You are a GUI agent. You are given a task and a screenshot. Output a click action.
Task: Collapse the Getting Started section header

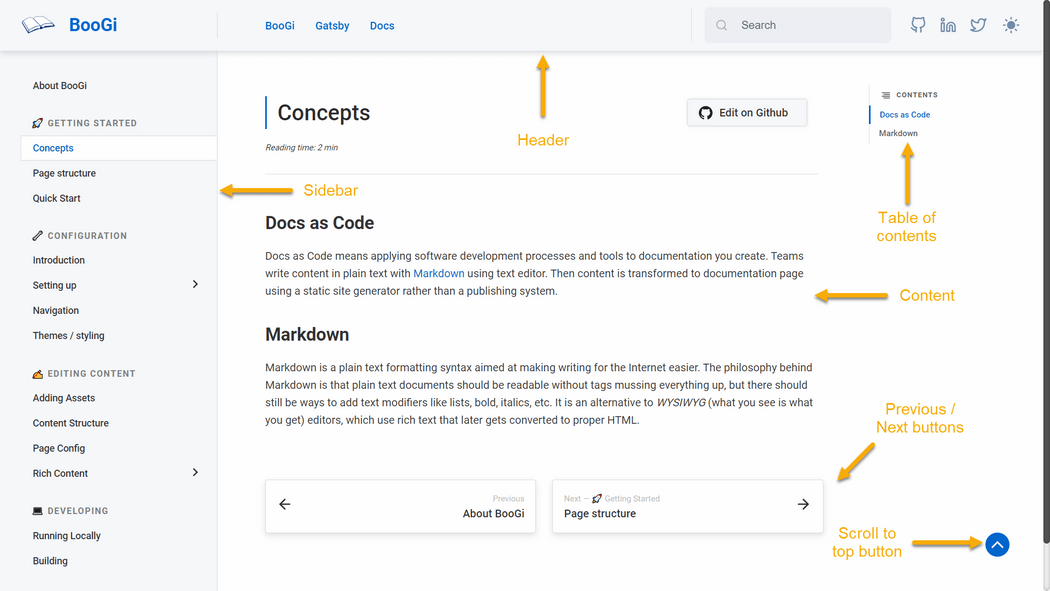[84, 123]
